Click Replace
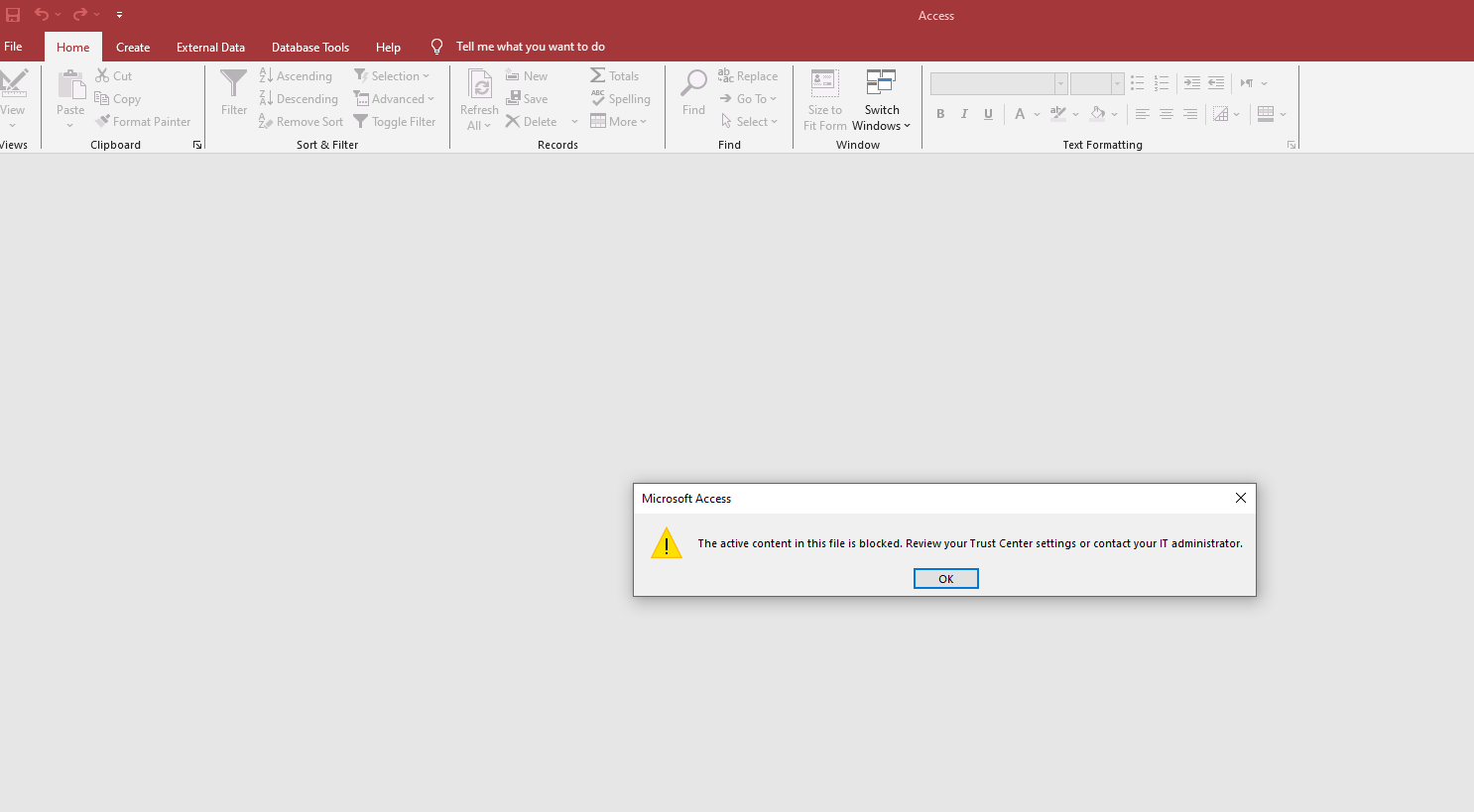The width and height of the screenshot is (1474, 812). [x=748, y=75]
